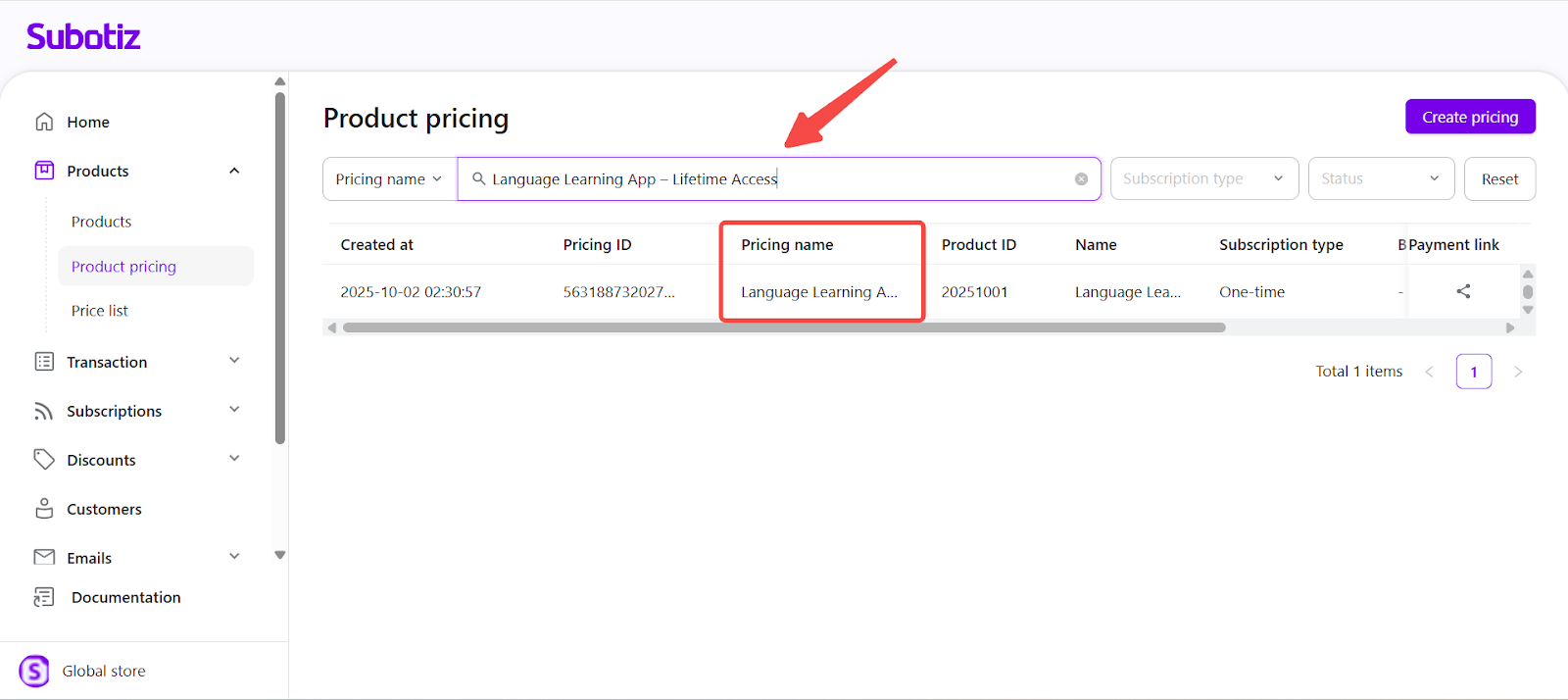Click the Customers person icon
Image resolution: width=1568 pixels, height=700 pixels.
(44, 509)
